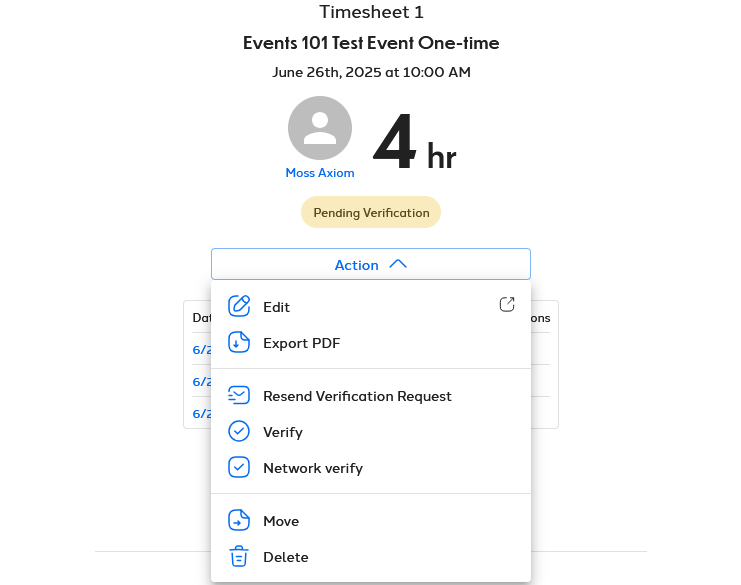
Task: Choose Delete from the Action menu
Action: pos(371,557)
